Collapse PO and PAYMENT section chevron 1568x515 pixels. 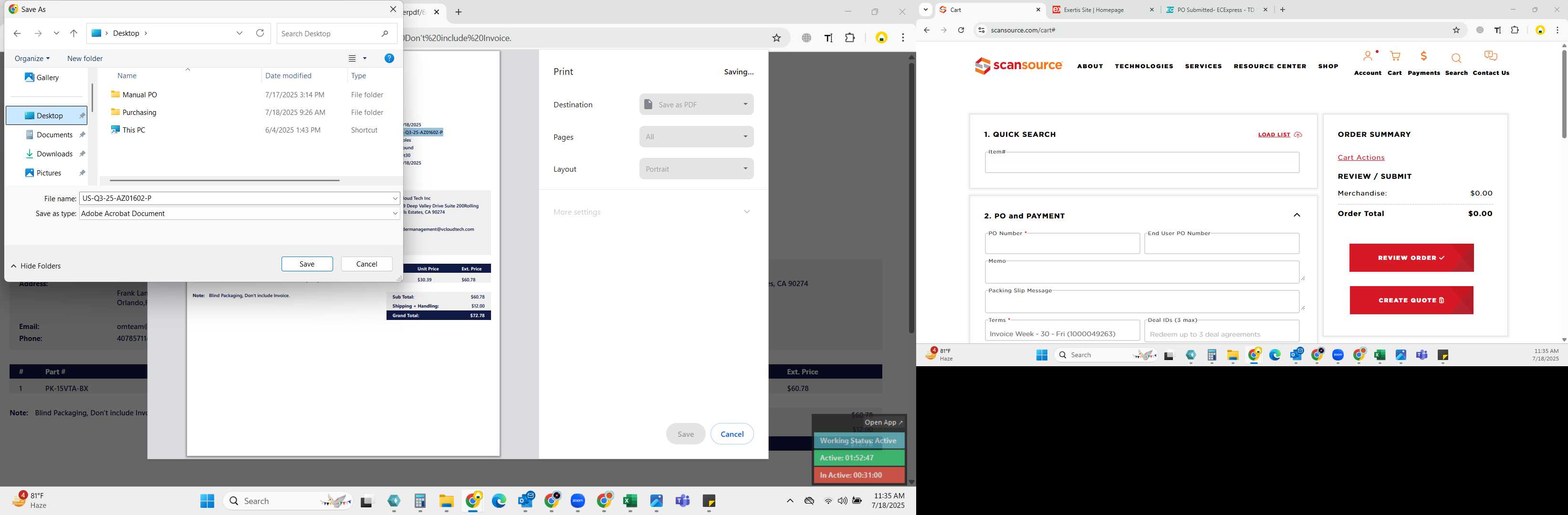pos(1296,215)
